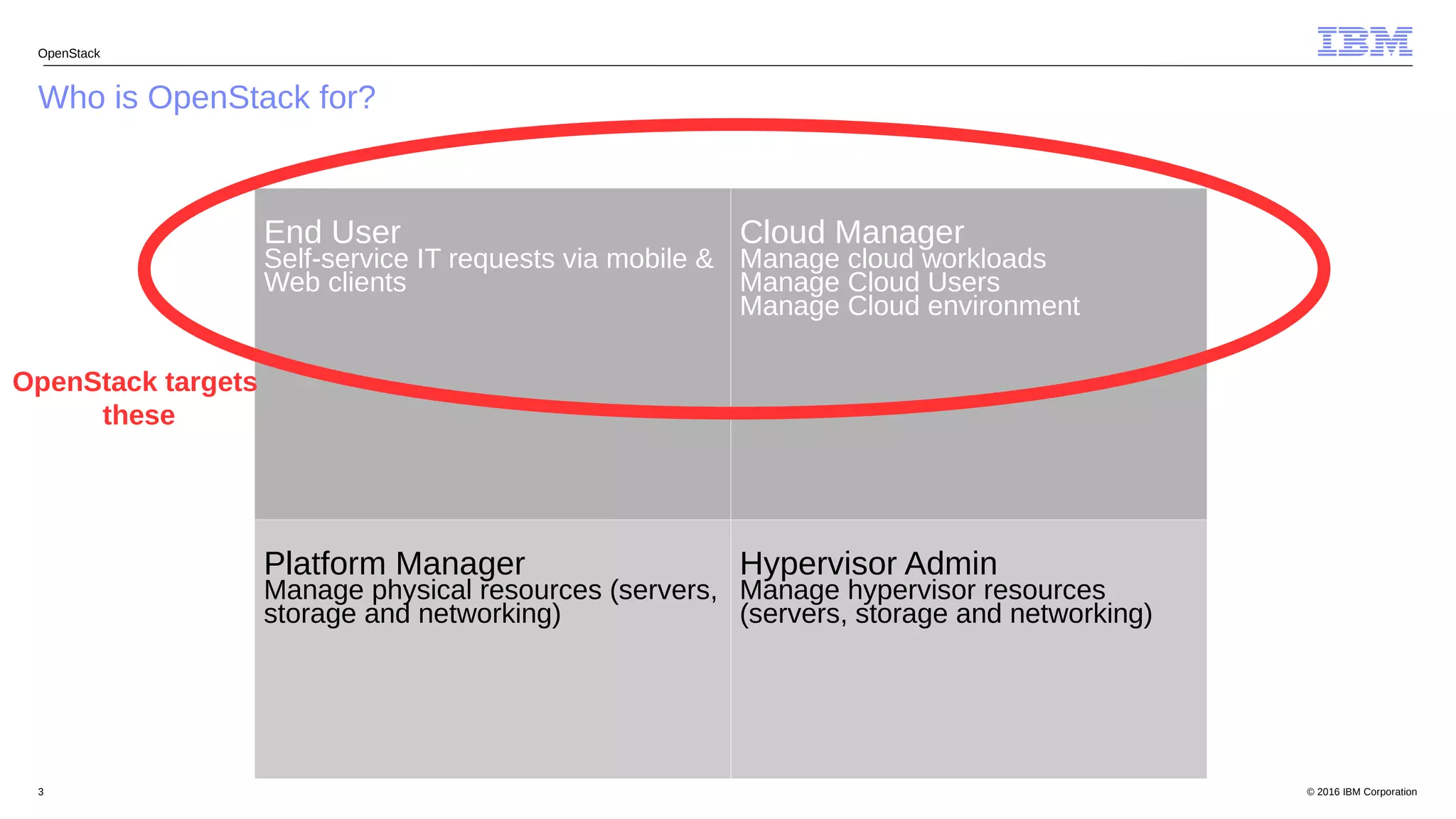This screenshot has width=1456, height=819.
Task: Click 'Manage hypervisor resources' text
Action: pyautogui.click(x=922, y=590)
